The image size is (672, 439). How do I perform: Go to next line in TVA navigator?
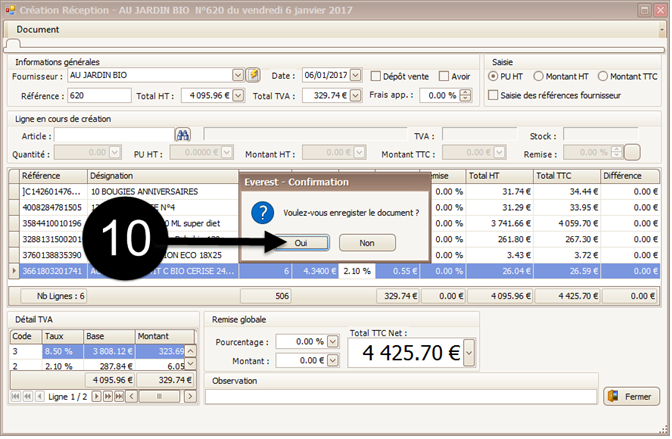pos(96,397)
